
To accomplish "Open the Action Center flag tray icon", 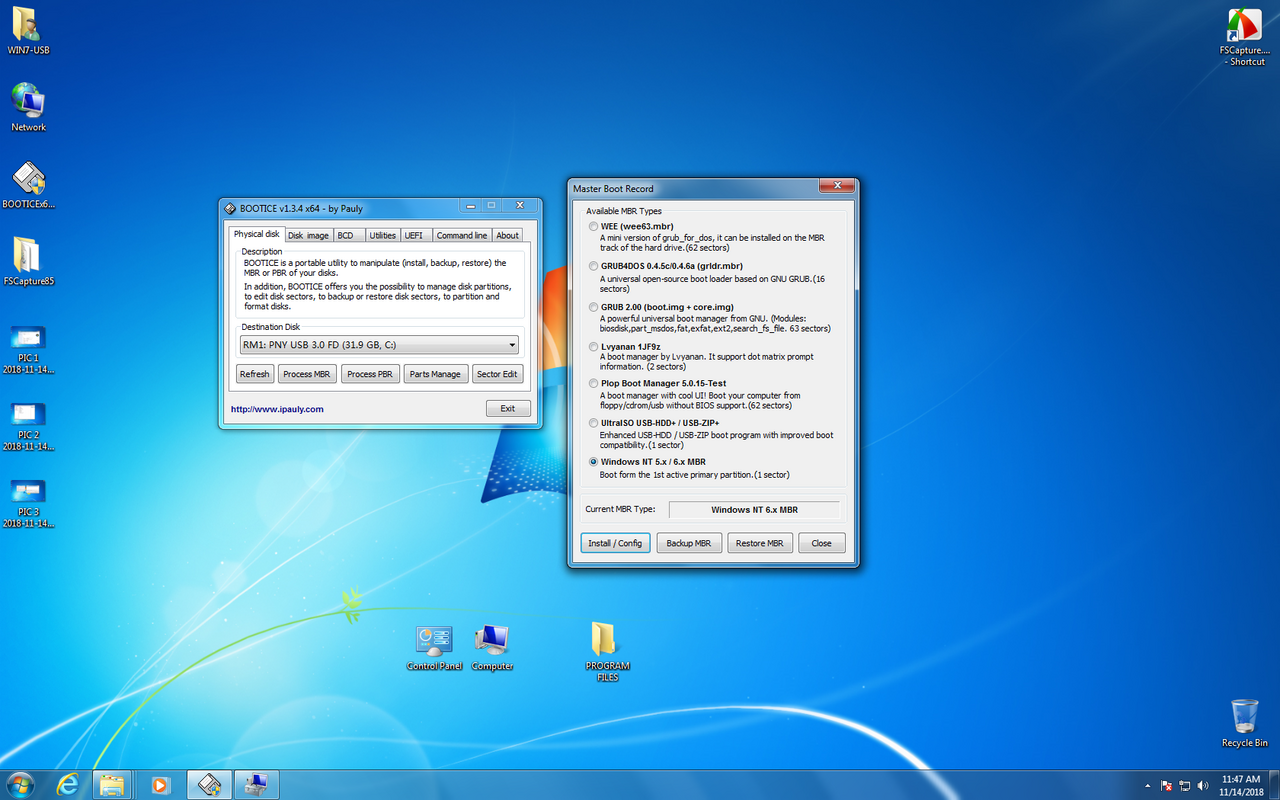I will 1166,785.
